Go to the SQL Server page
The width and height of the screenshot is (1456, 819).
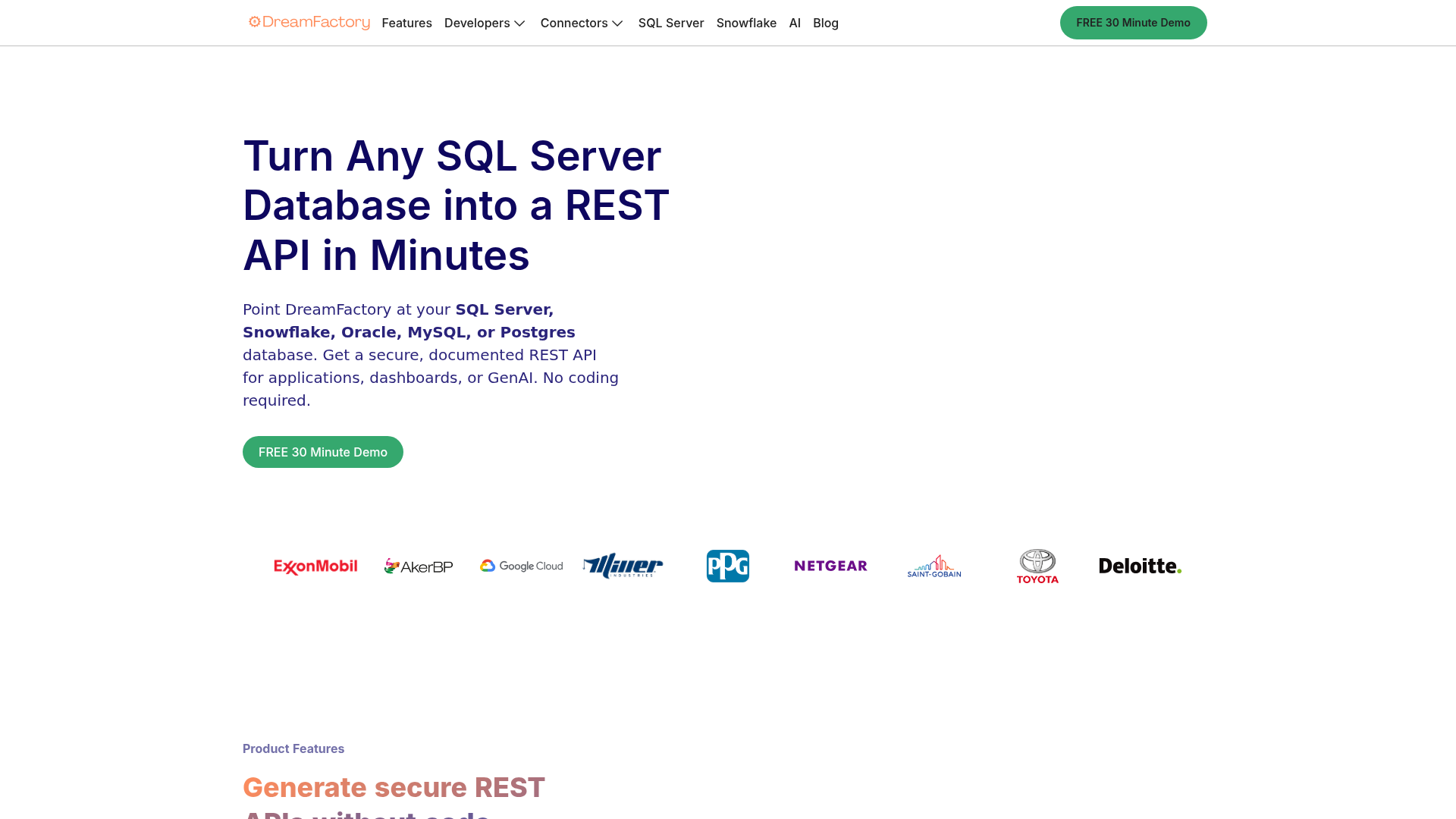[x=671, y=23]
